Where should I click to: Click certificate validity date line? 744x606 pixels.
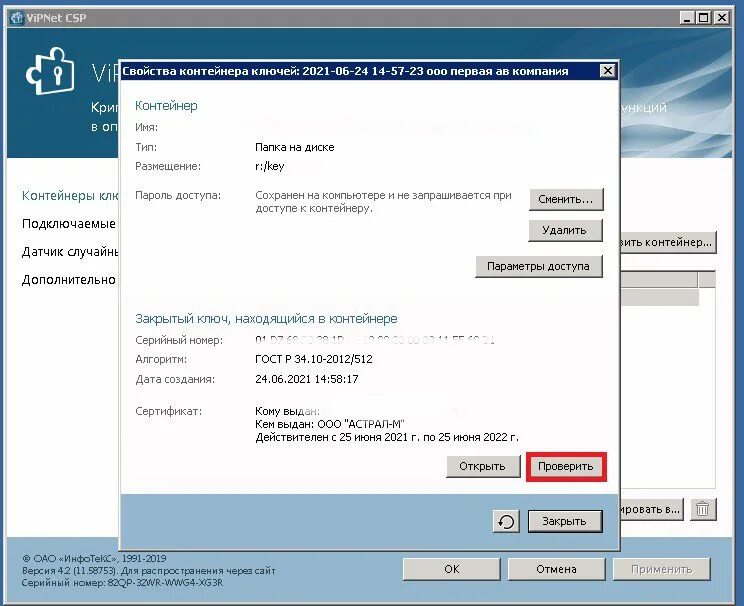387,437
